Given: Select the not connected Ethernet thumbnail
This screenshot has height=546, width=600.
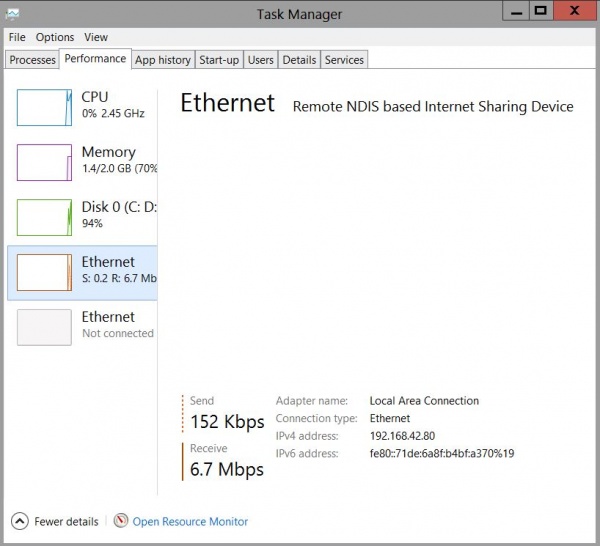Looking at the screenshot, I should pos(44,327).
